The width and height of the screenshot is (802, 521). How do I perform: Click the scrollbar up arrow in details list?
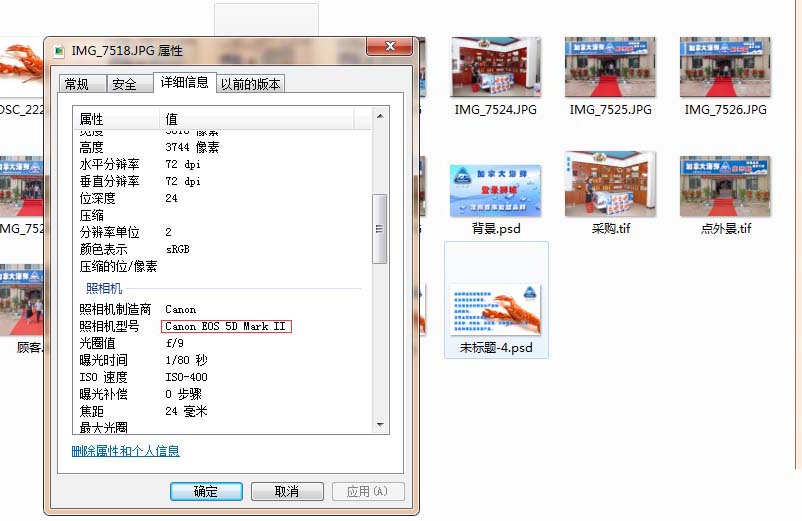380,116
